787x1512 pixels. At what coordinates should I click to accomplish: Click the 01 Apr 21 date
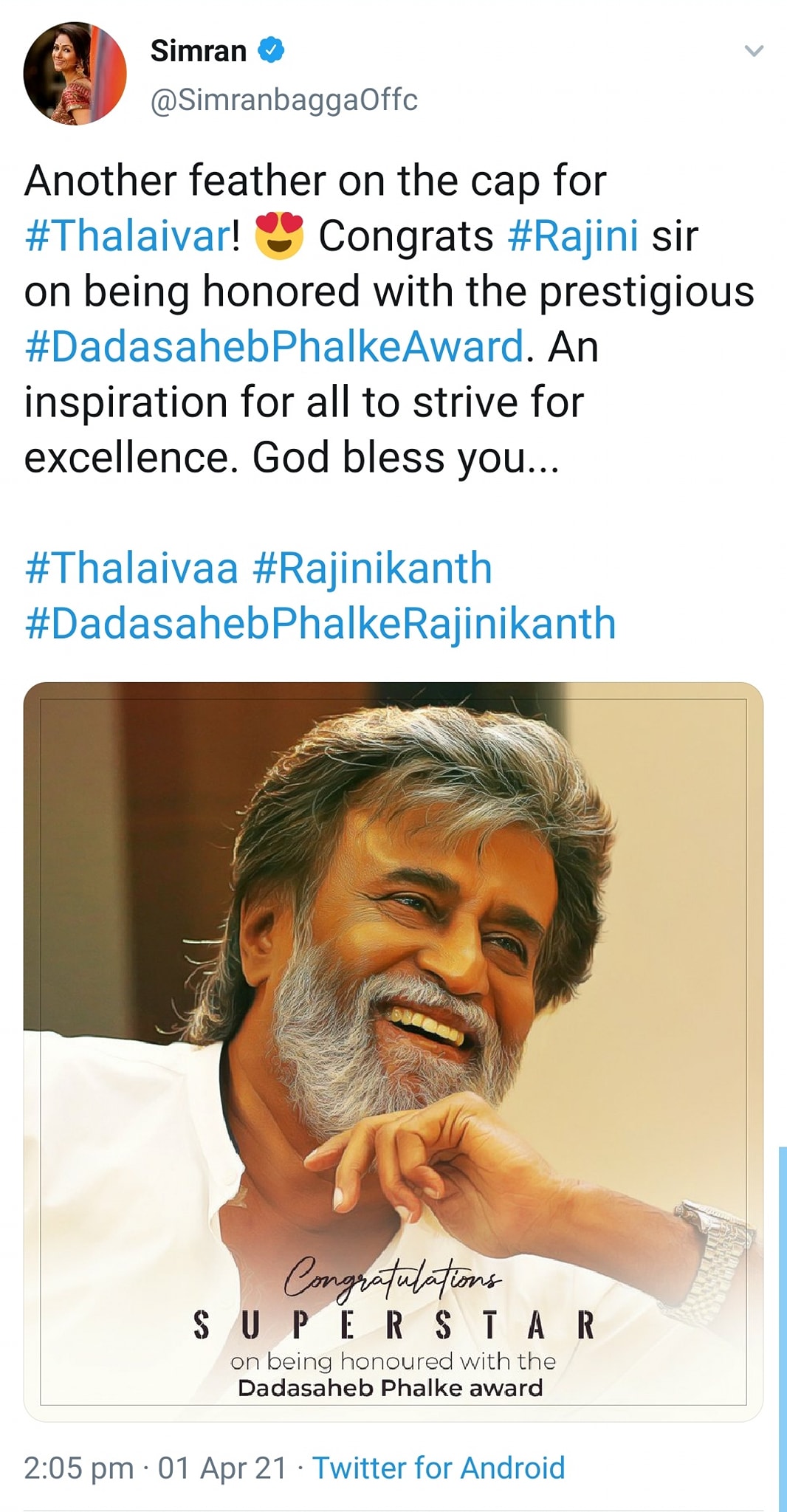tap(222, 1468)
